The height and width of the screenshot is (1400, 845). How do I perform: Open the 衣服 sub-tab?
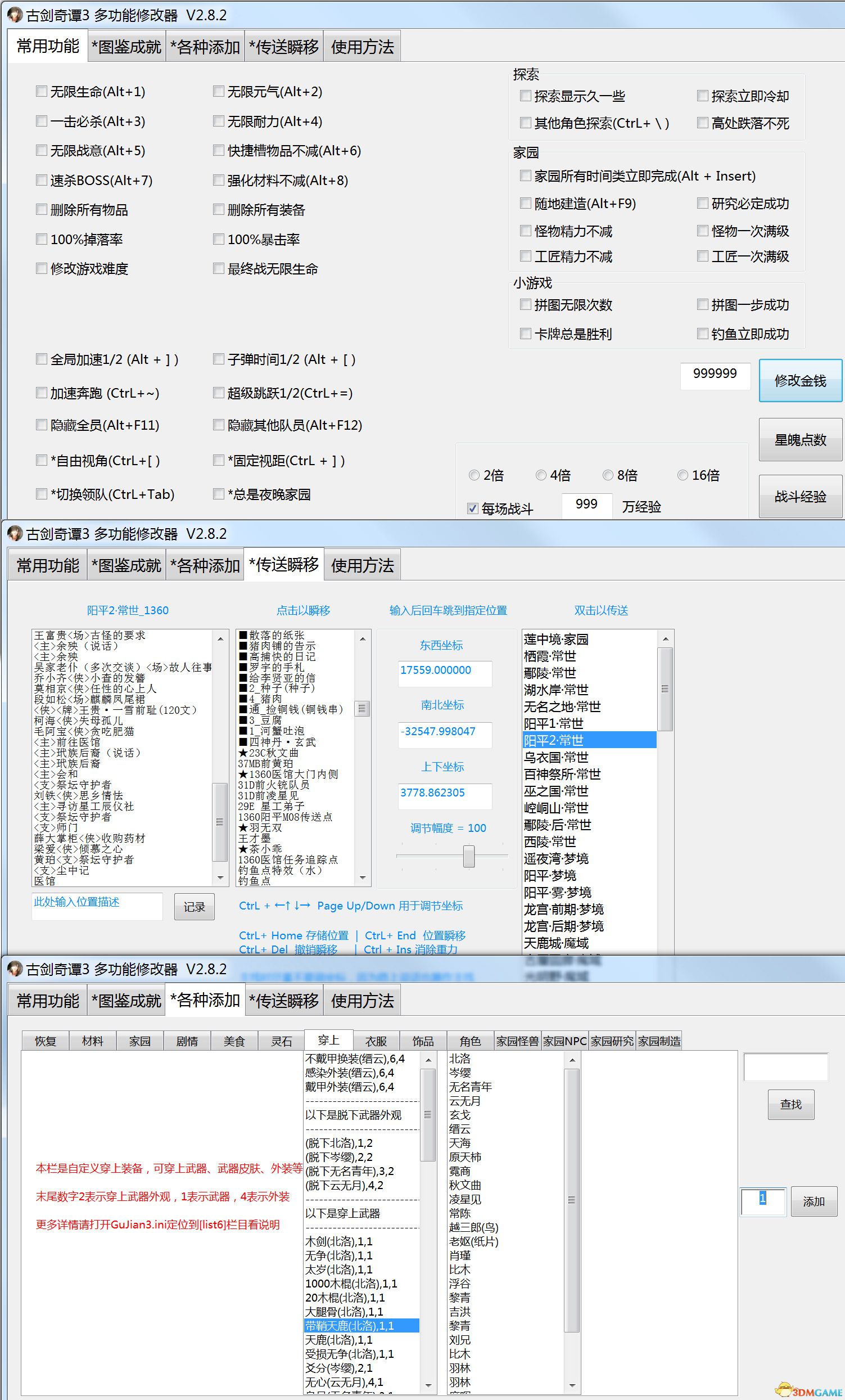coord(376,1041)
